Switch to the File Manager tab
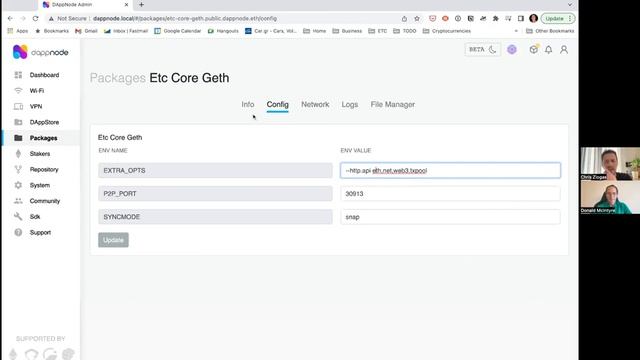Image resolution: width=640 pixels, height=360 pixels. [393, 104]
